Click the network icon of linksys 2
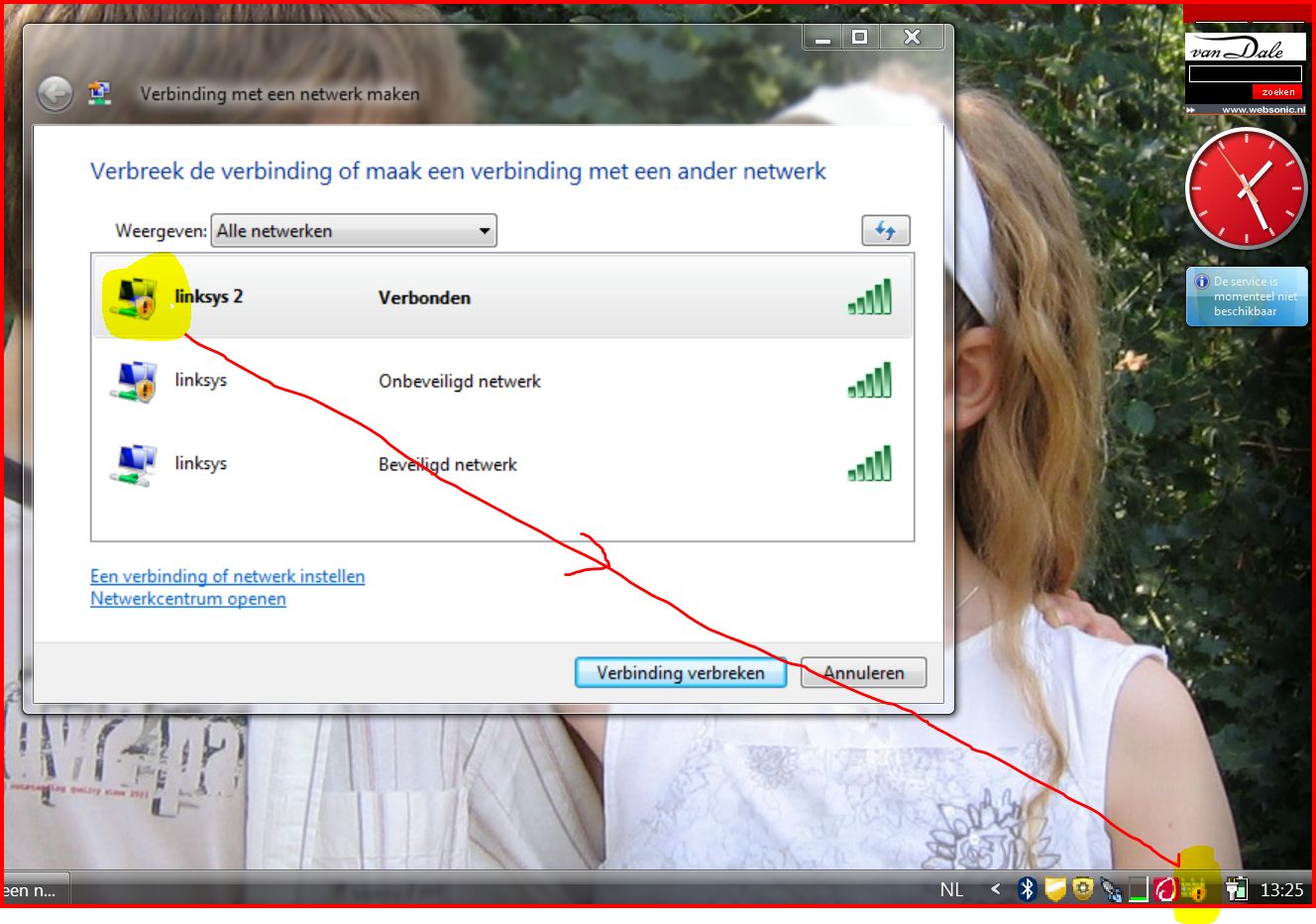Viewport: 1316px width, 924px height. point(137,296)
